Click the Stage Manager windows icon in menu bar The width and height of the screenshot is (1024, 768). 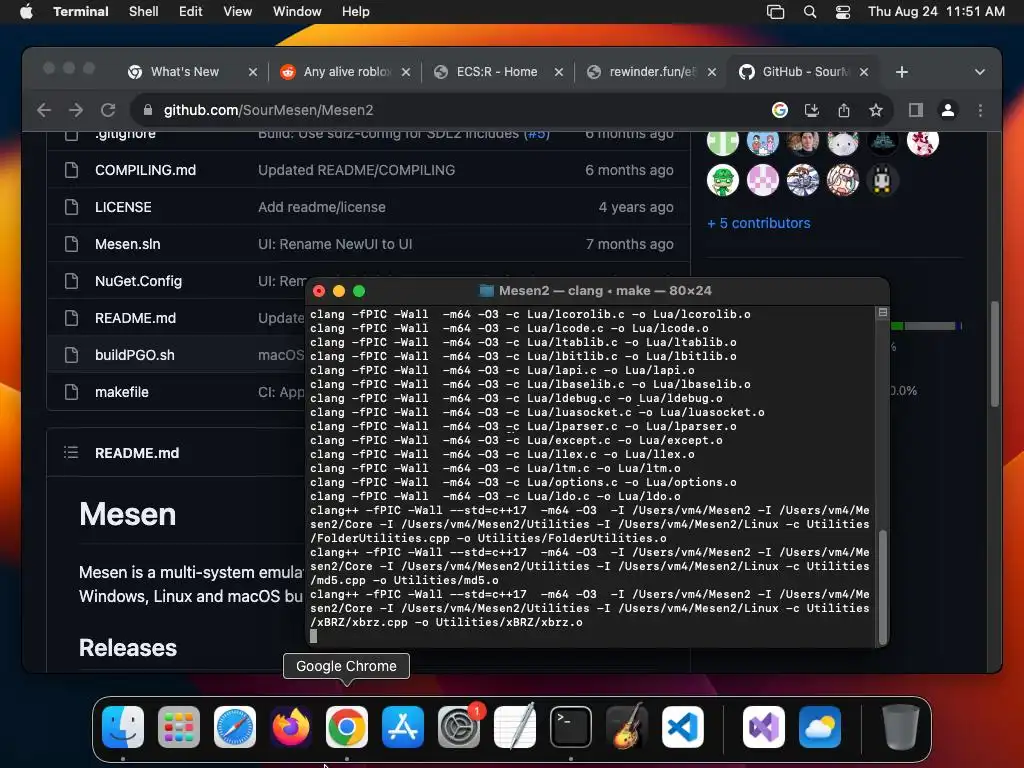(x=775, y=12)
